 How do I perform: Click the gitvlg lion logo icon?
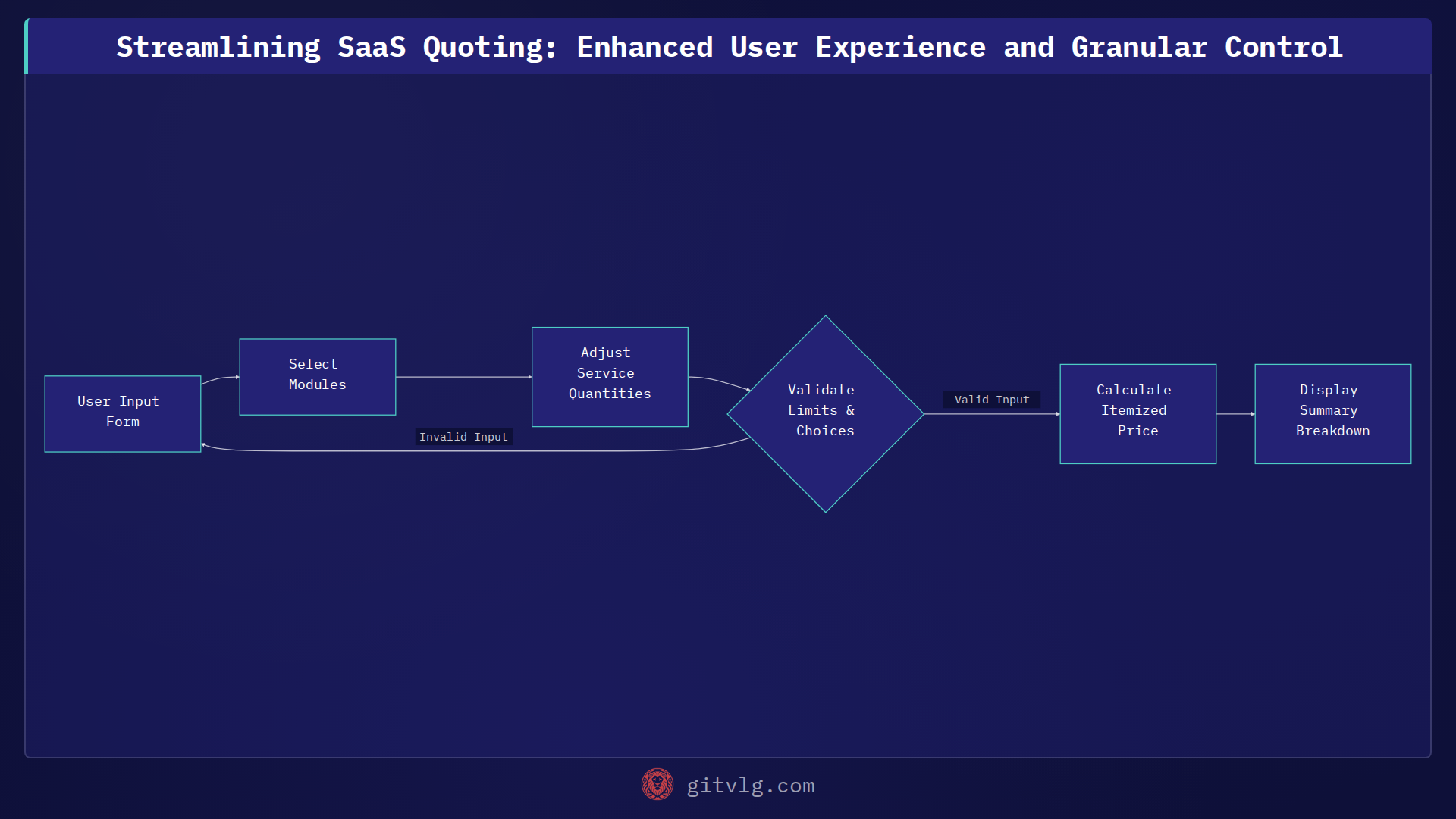click(657, 785)
